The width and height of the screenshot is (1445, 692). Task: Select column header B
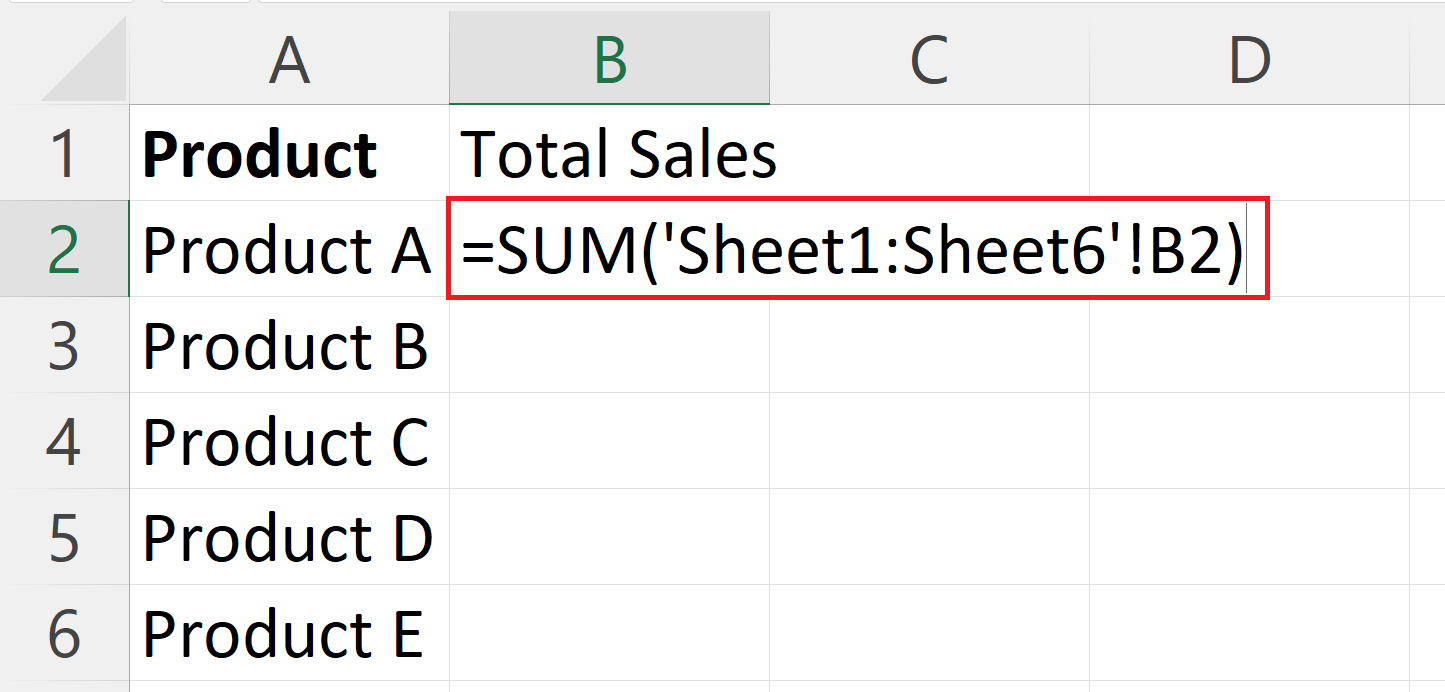[610, 57]
